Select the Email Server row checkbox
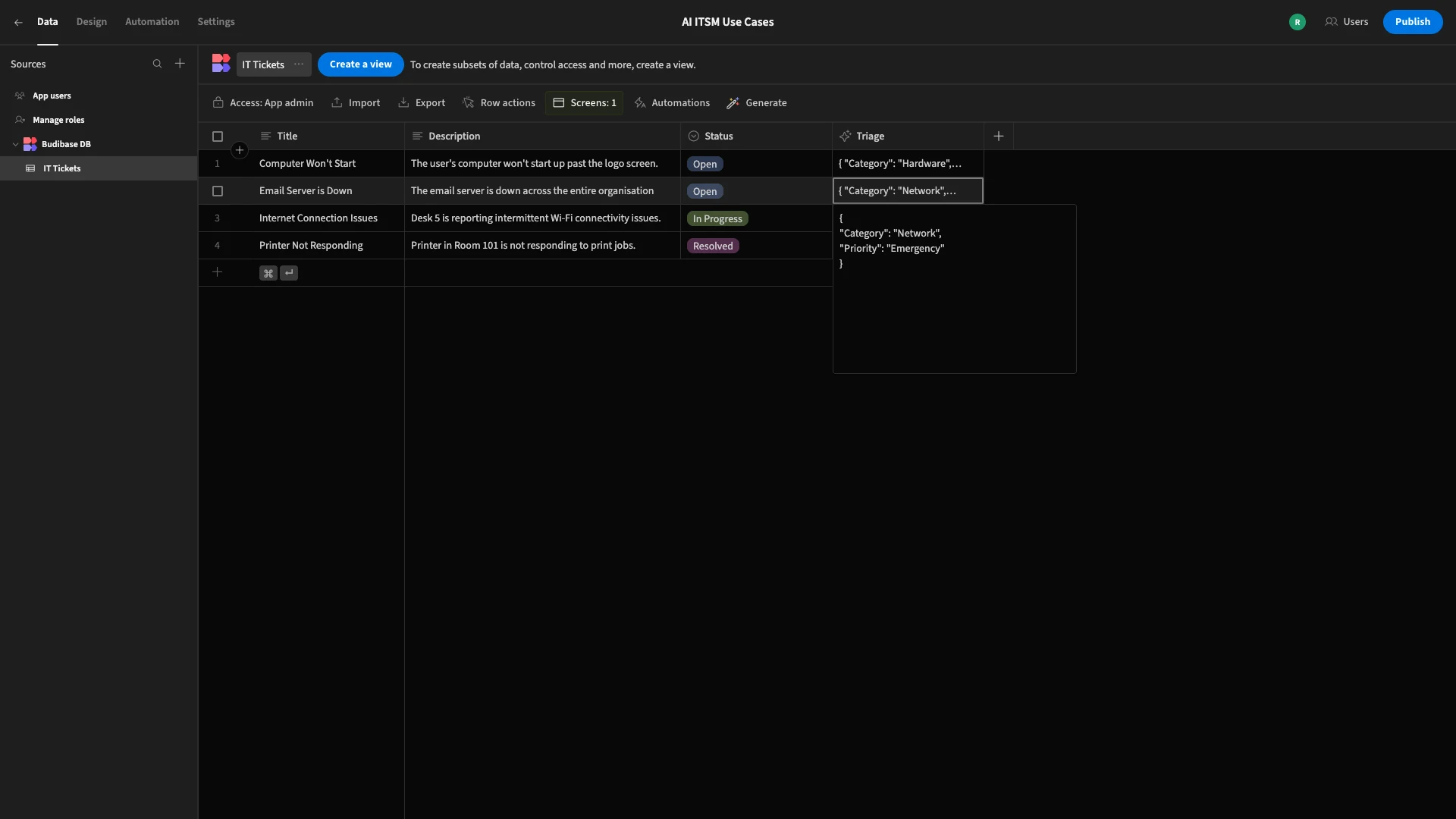The height and width of the screenshot is (819, 1456). tap(218, 191)
